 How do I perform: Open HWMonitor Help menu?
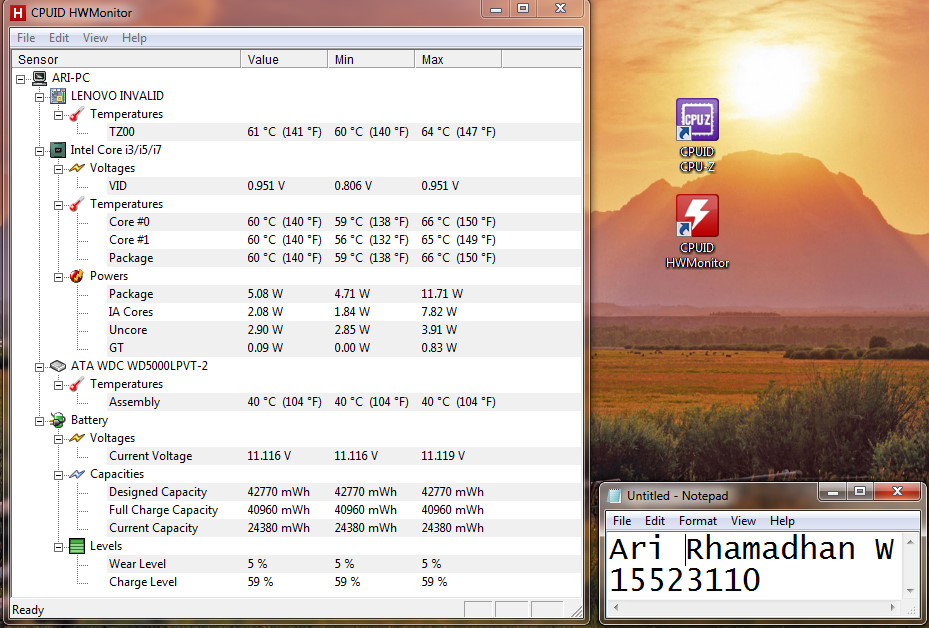pyautogui.click(x=134, y=38)
